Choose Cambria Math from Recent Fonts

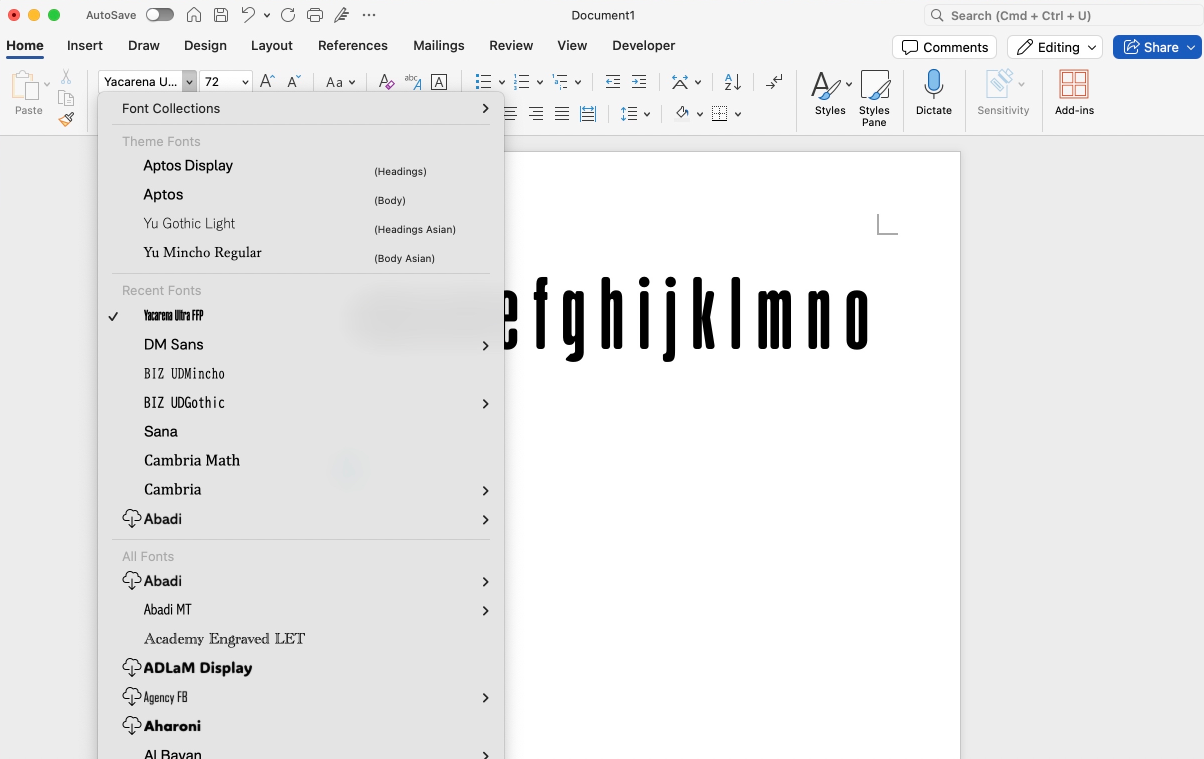(192, 461)
